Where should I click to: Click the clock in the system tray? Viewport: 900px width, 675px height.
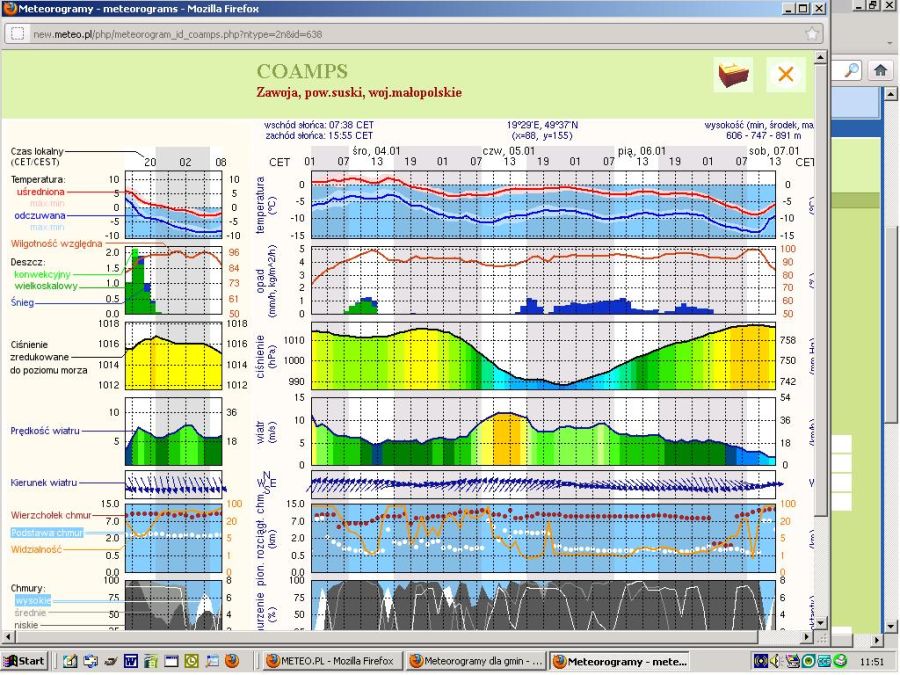pyautogui.click(x=871, y=661)
